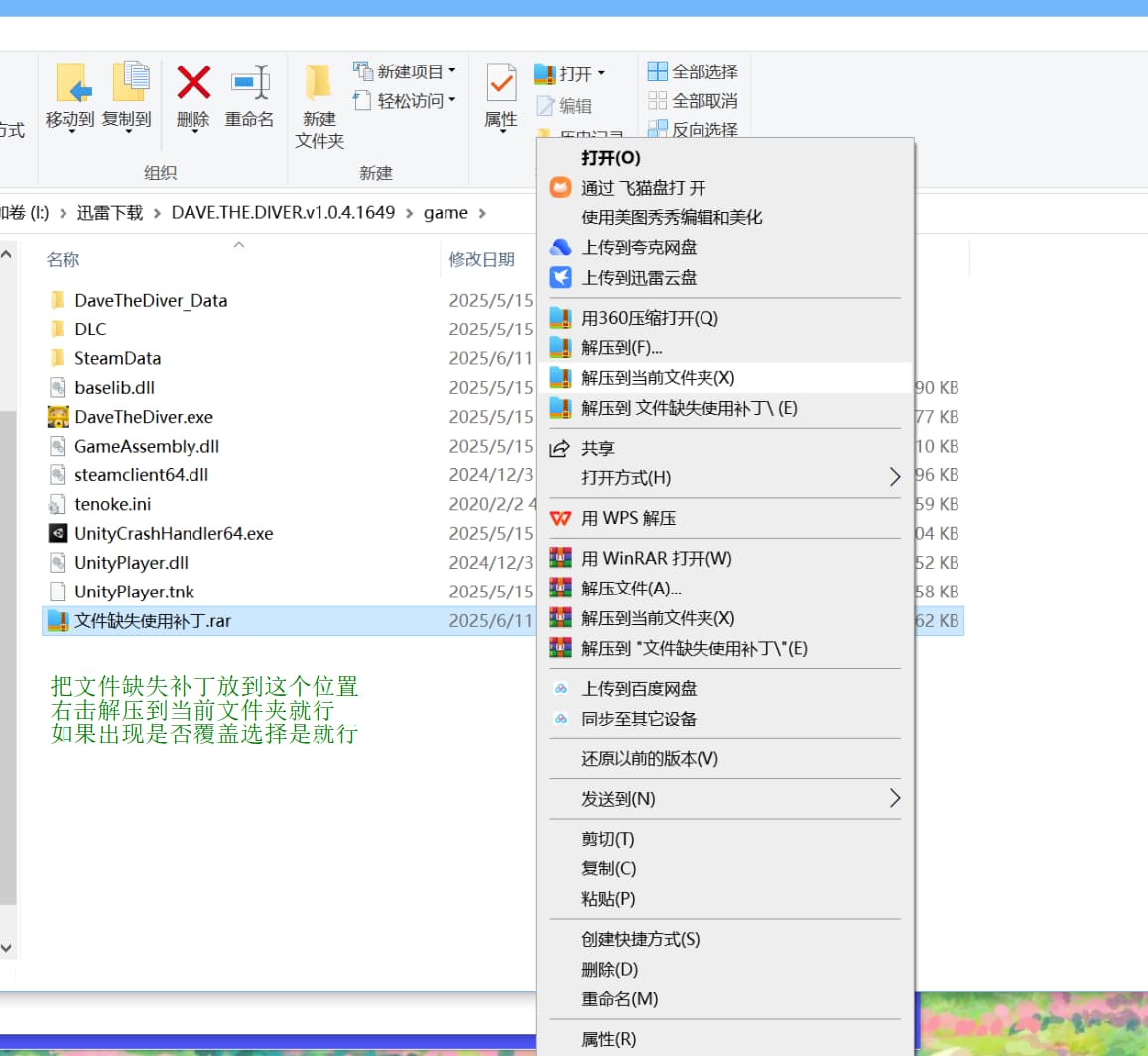This screenshot has height=1056, width=1148.
Task: Click the UnityCrashHandler64.exe Unity icon
Action: click(x=58, y=533)
